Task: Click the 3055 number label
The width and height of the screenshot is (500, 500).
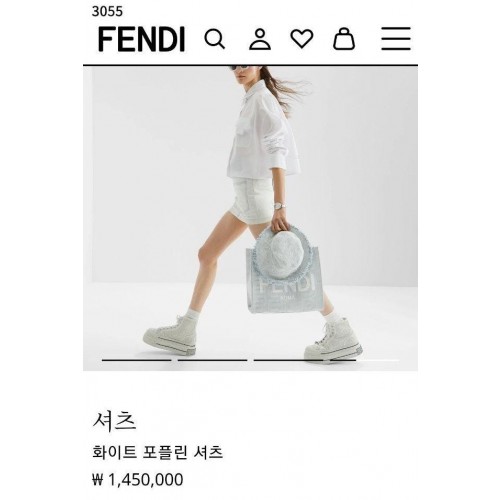Action: pyautogui.click(x=107, y=12)
